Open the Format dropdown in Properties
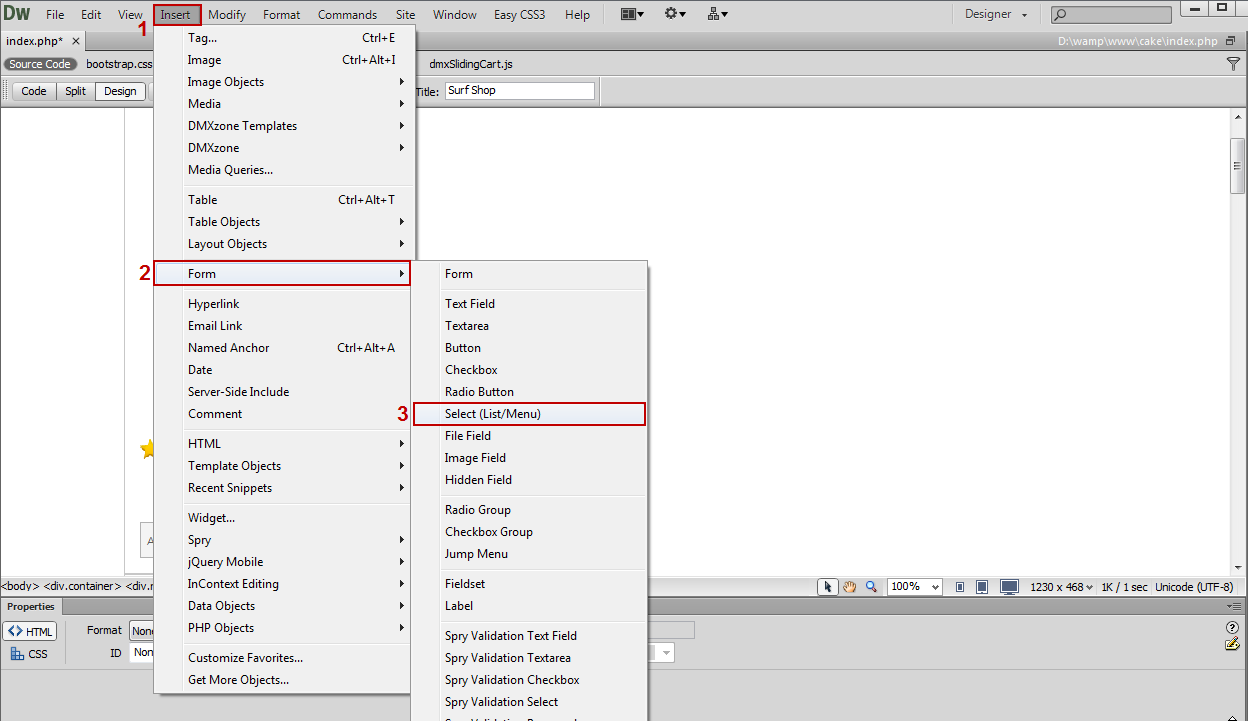Viewport: 1248px width, 721px height. tap(141, 630)
